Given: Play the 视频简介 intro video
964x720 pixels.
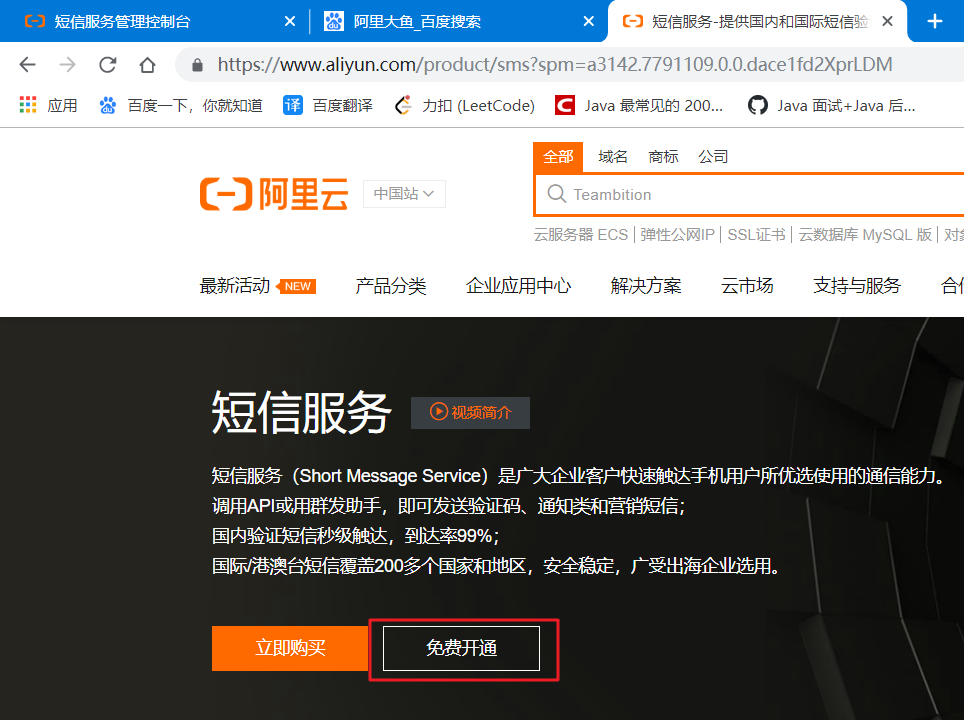Looking at the screenshot, I should (x=470, y=413).
